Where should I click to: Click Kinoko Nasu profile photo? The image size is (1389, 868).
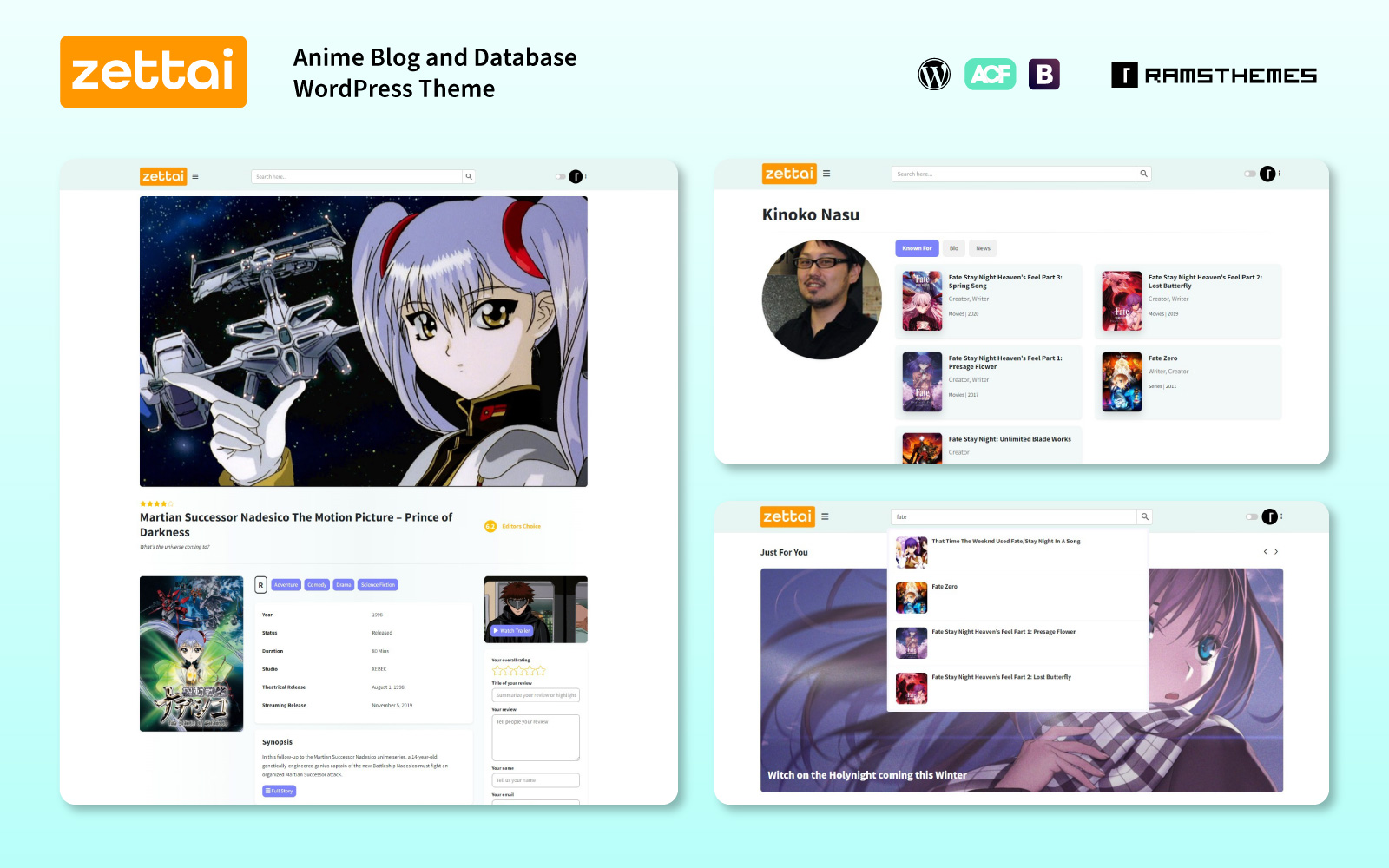coord(821,299)
